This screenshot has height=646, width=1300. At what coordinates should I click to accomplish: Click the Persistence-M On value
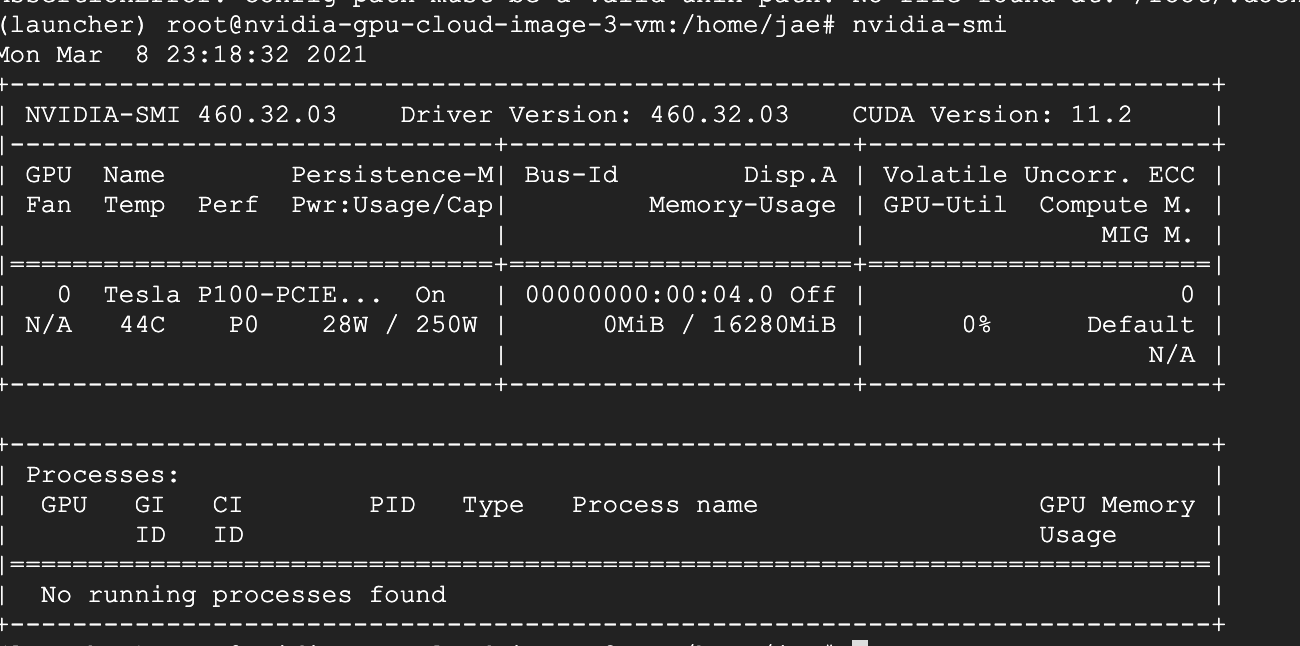tap(431, 295)
